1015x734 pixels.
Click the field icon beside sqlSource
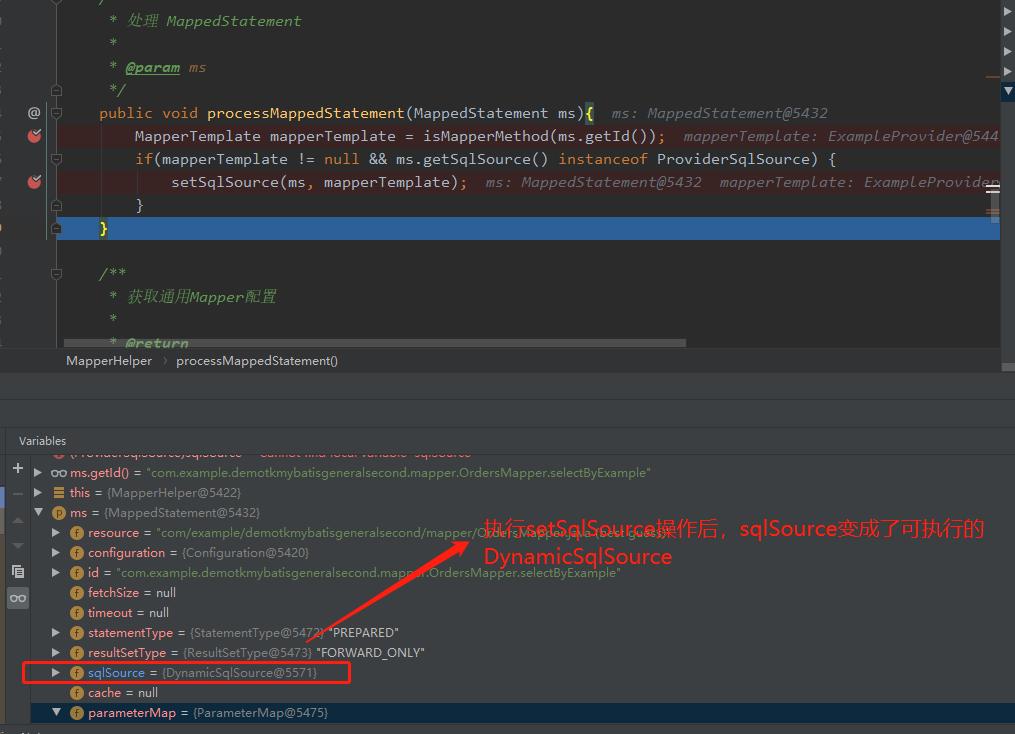(x=77, y=673)
